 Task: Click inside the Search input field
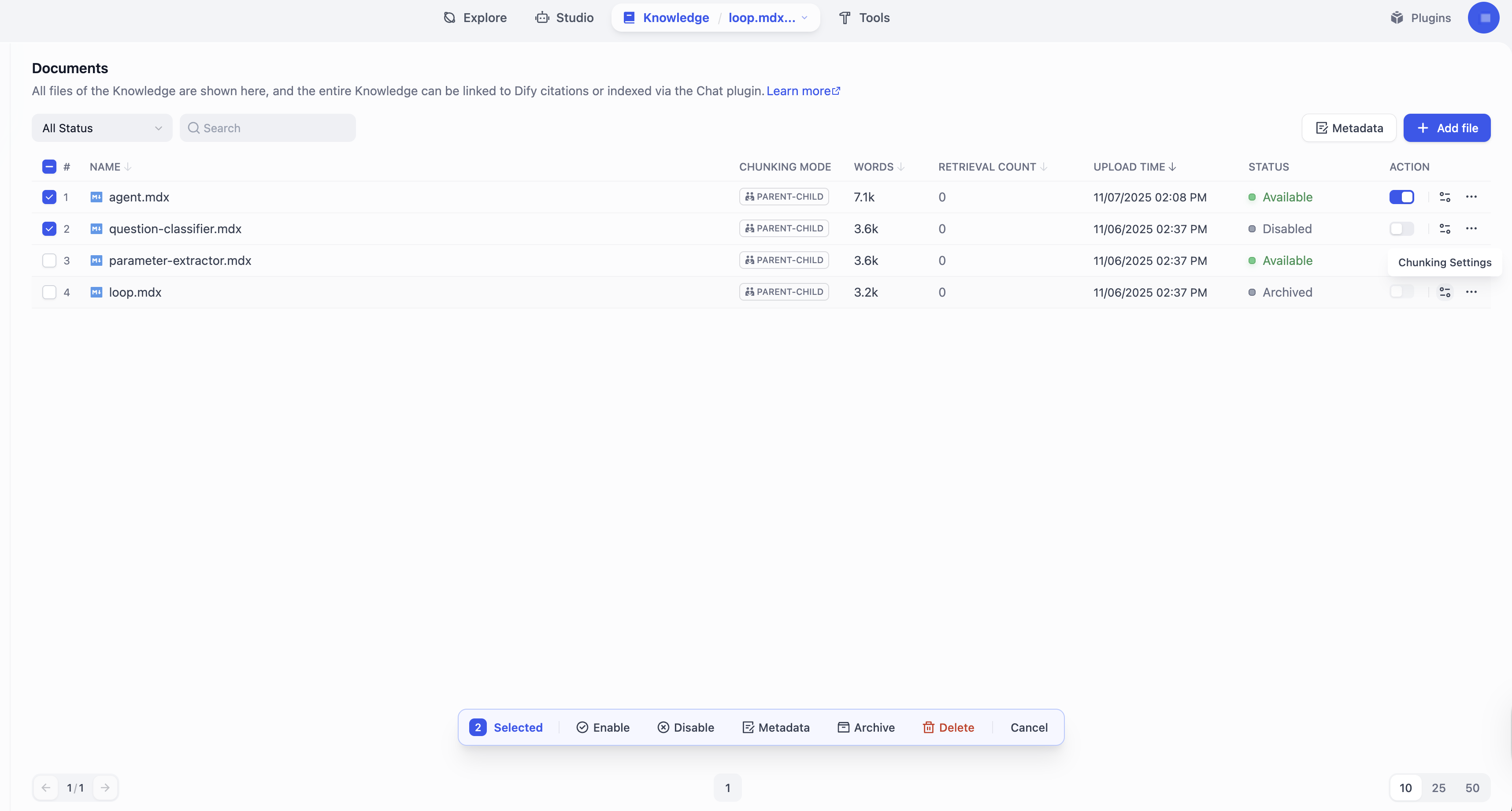click(267, 127)
